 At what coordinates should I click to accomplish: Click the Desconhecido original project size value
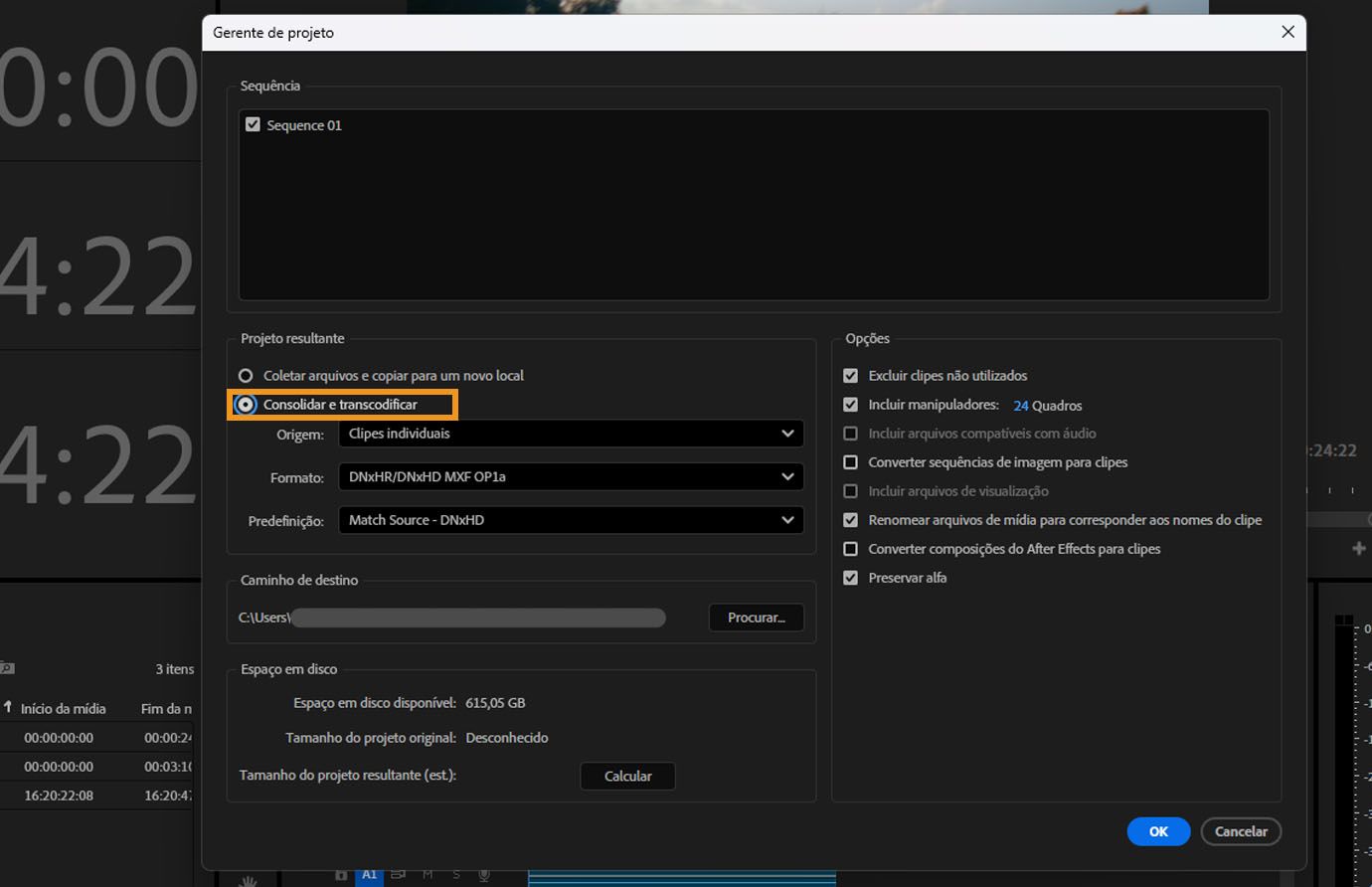tap(507, 738)
